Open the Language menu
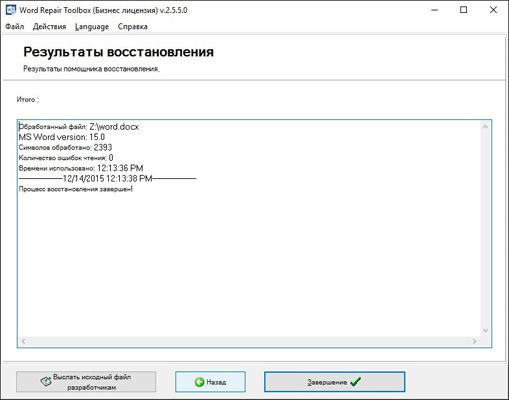Viewport: 509px width, 400px height. tap(92, 26)
